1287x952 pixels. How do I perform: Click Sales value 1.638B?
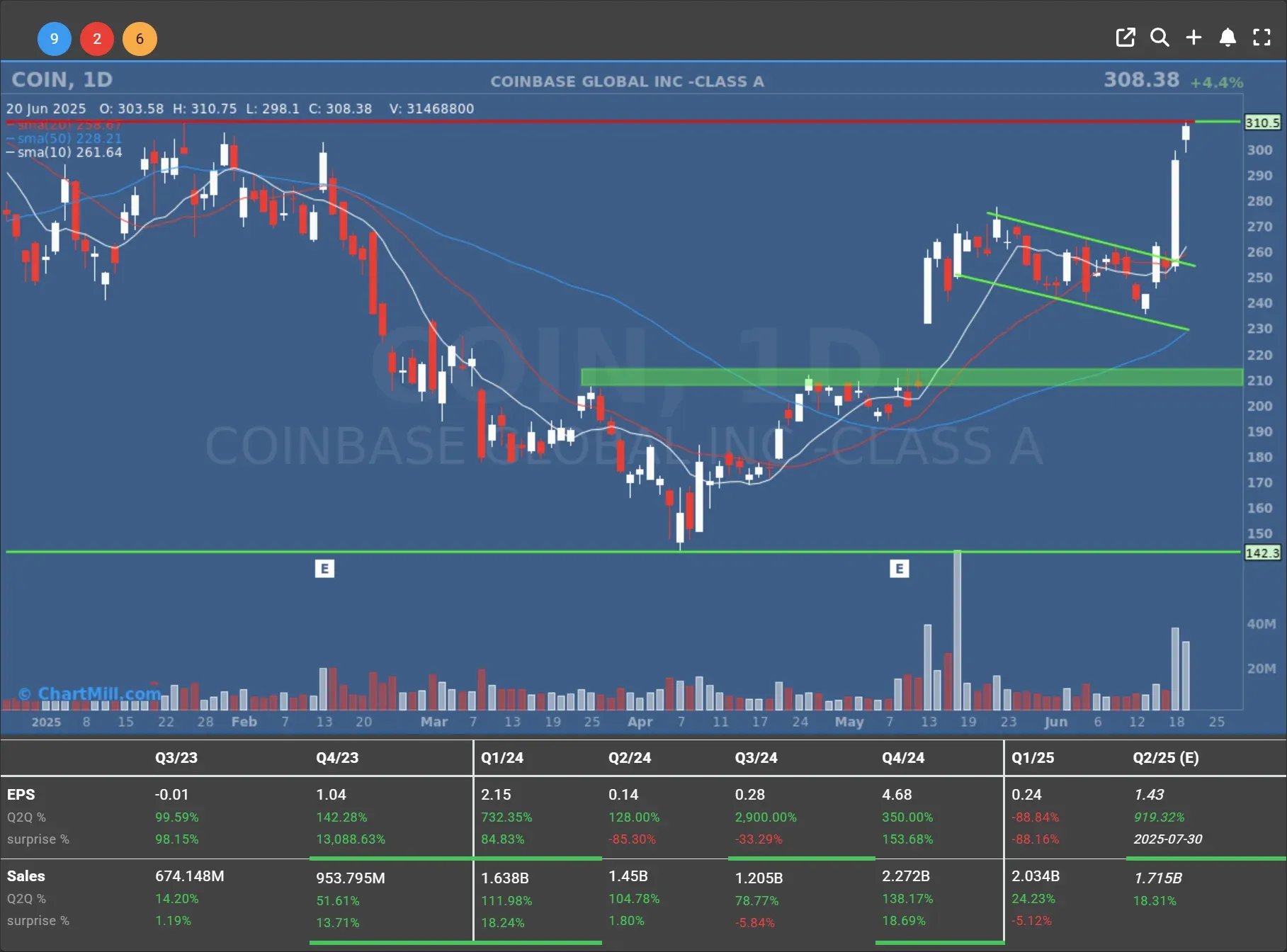(505, 878)
